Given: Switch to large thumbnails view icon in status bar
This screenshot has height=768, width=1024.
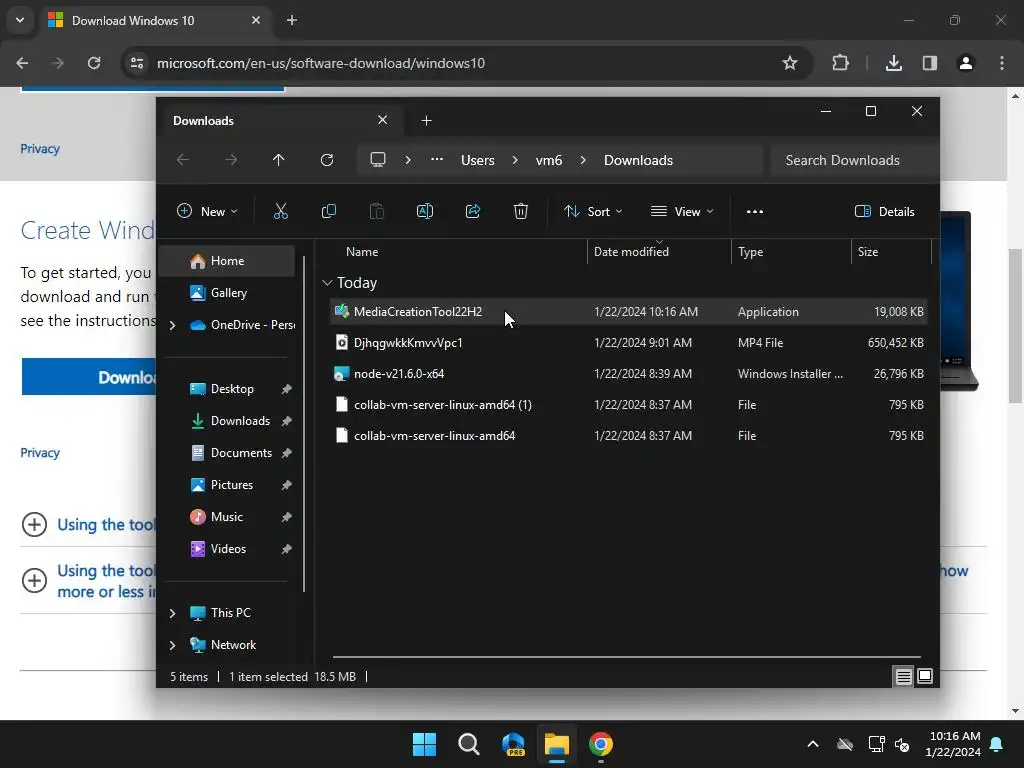Looking at the screenshot, I should (925, 677).
